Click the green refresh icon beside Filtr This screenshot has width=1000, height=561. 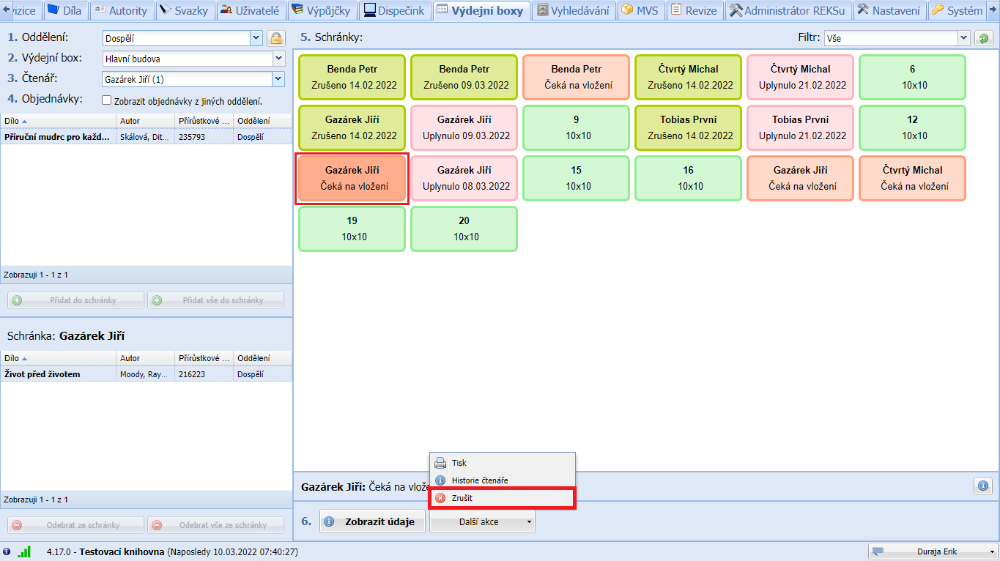click(x=984, y=38)
